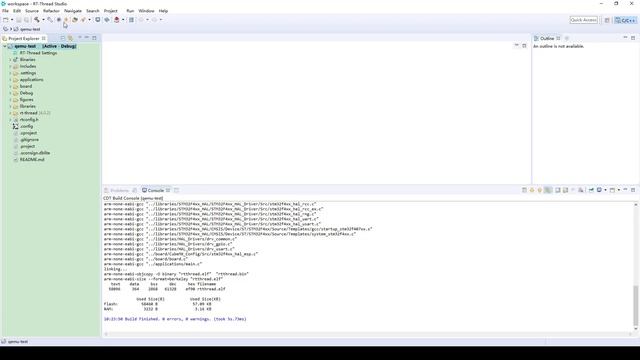Viewport: 640px width, 360px height.
Task: Open the Source menu
Action: [x=32, y=11]
